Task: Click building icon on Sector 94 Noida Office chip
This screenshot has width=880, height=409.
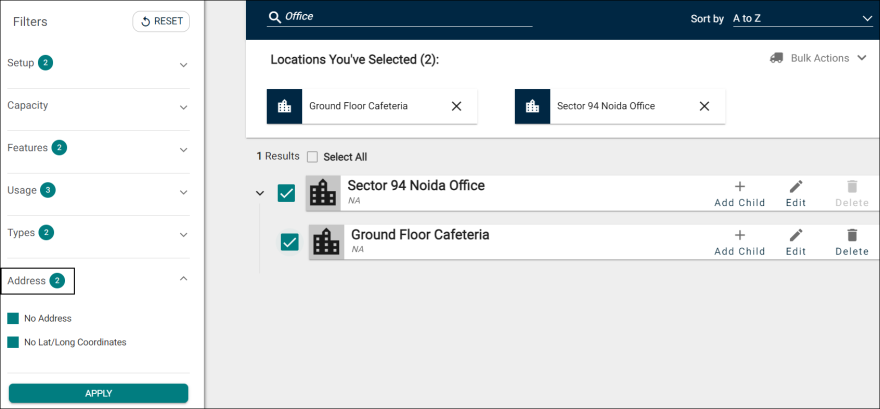Action: (x=532, y=106)
